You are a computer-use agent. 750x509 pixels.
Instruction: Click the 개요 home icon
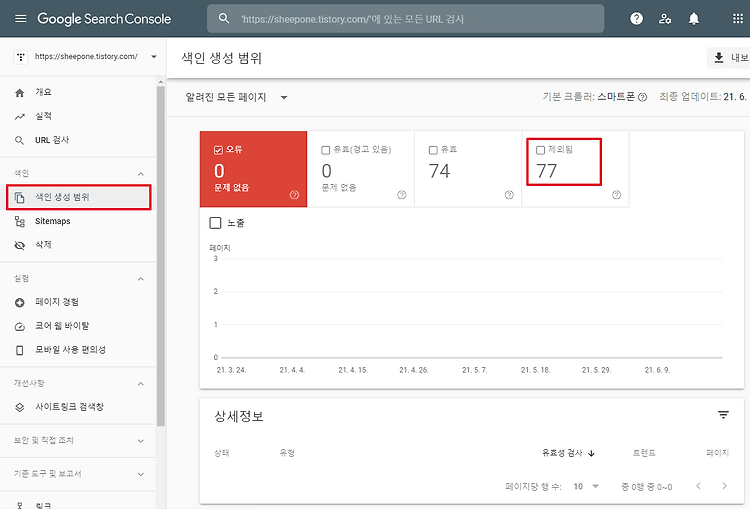click(x=20, y=93)
